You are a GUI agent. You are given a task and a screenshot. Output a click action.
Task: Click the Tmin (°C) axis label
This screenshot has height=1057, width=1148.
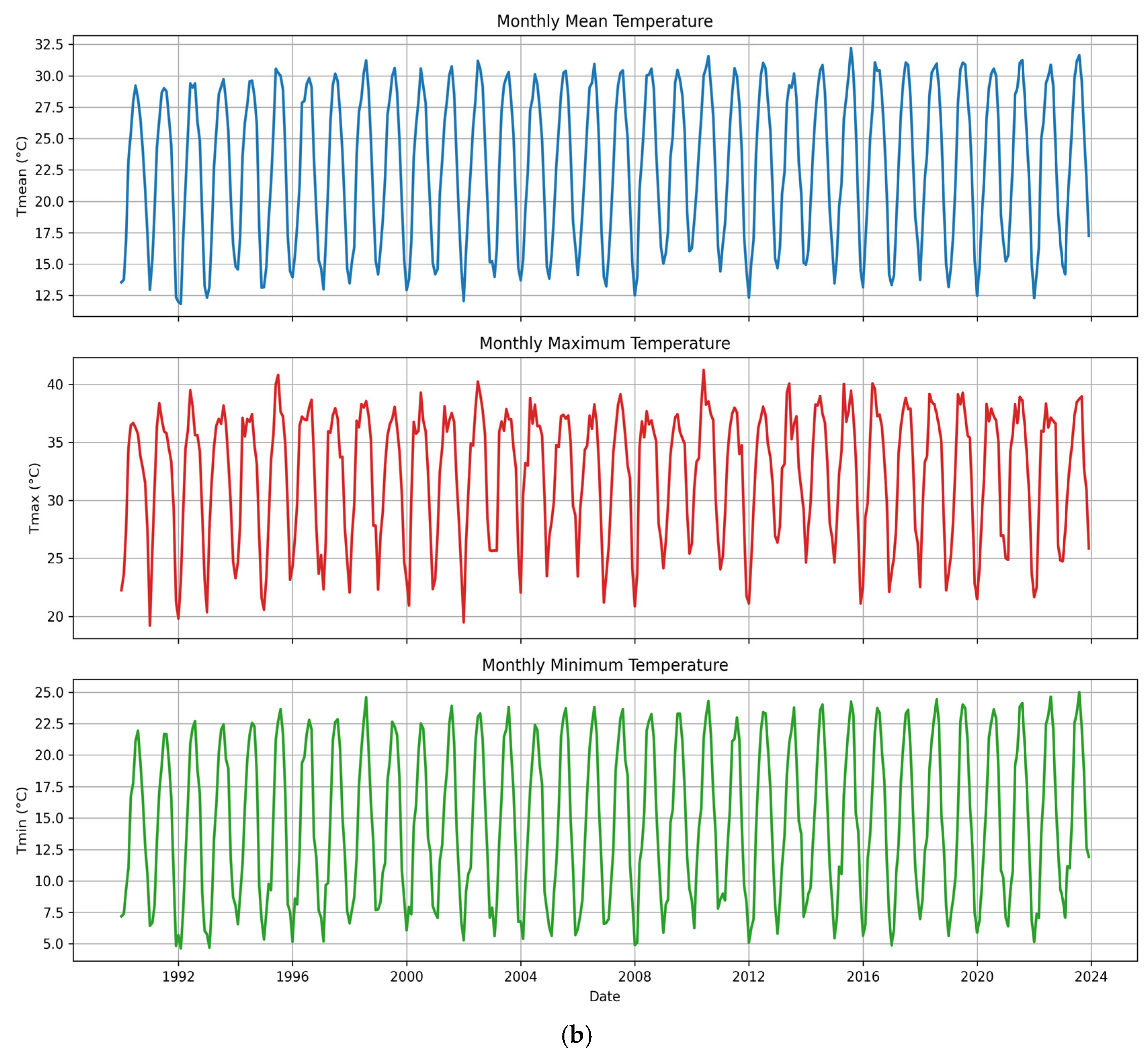(22, 820)
